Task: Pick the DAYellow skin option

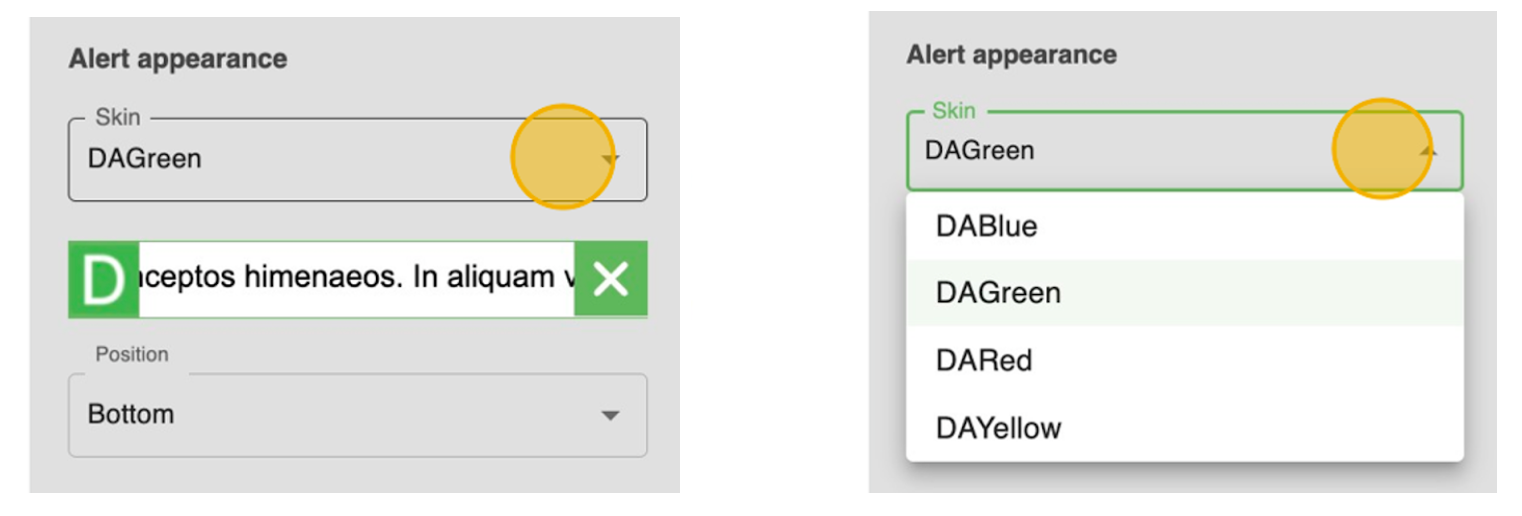Action: tap(998, 428)
